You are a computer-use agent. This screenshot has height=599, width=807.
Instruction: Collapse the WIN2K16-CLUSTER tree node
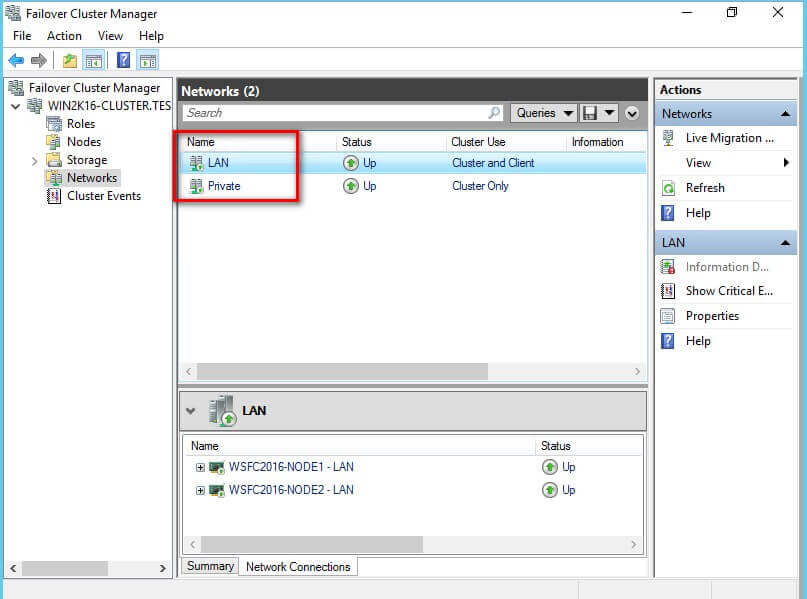click(15, 107)
